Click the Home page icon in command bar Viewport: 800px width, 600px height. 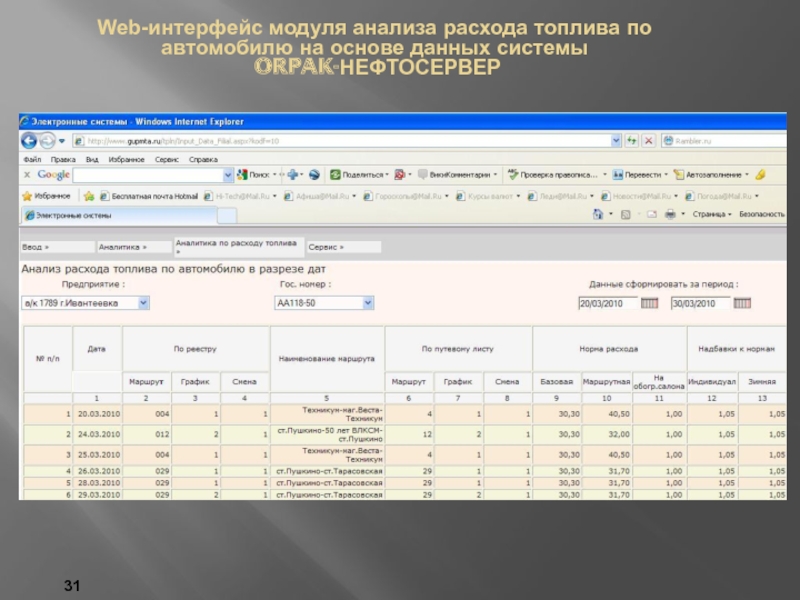tap(597, 214)
